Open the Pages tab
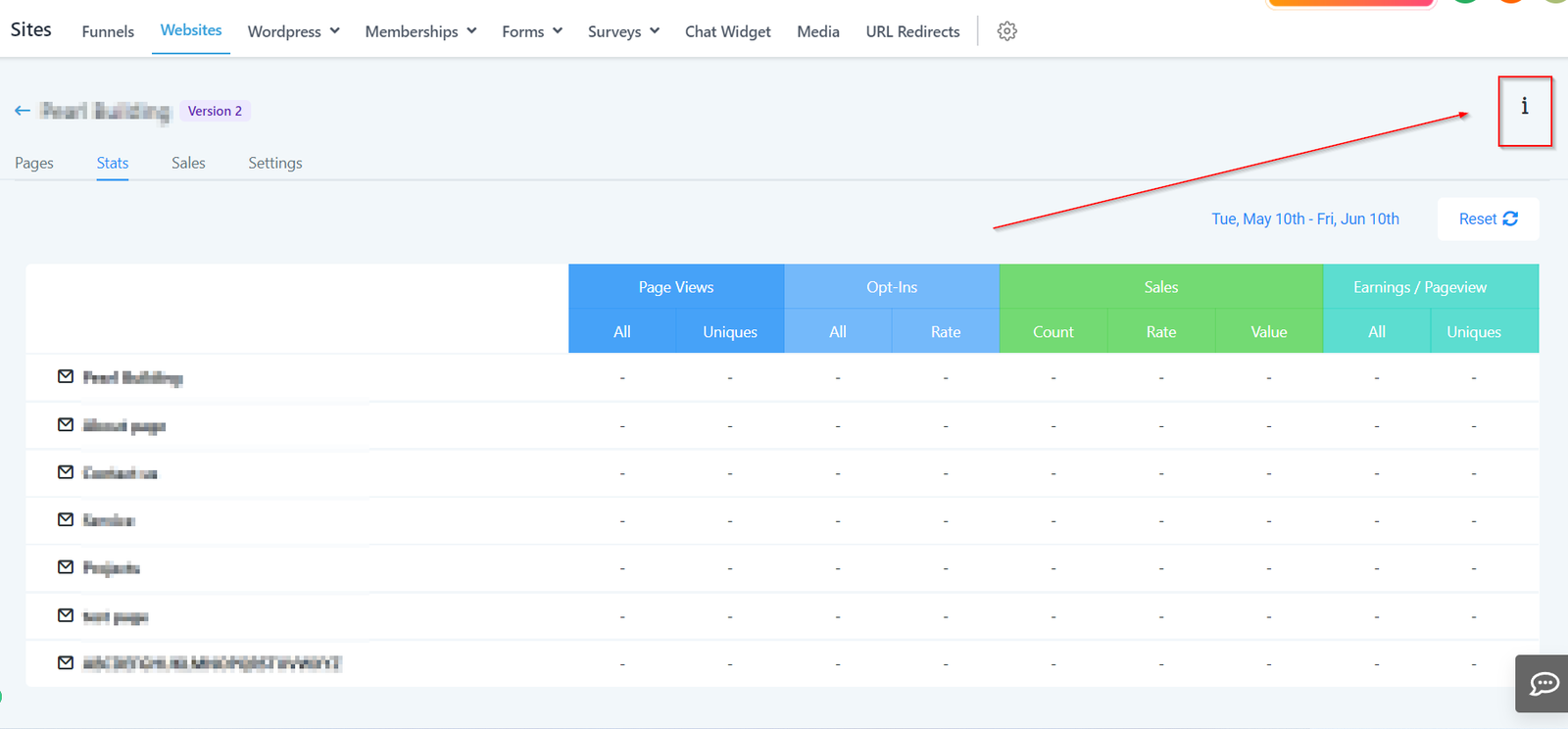The image size is (1568, 729). click(34, 163)
